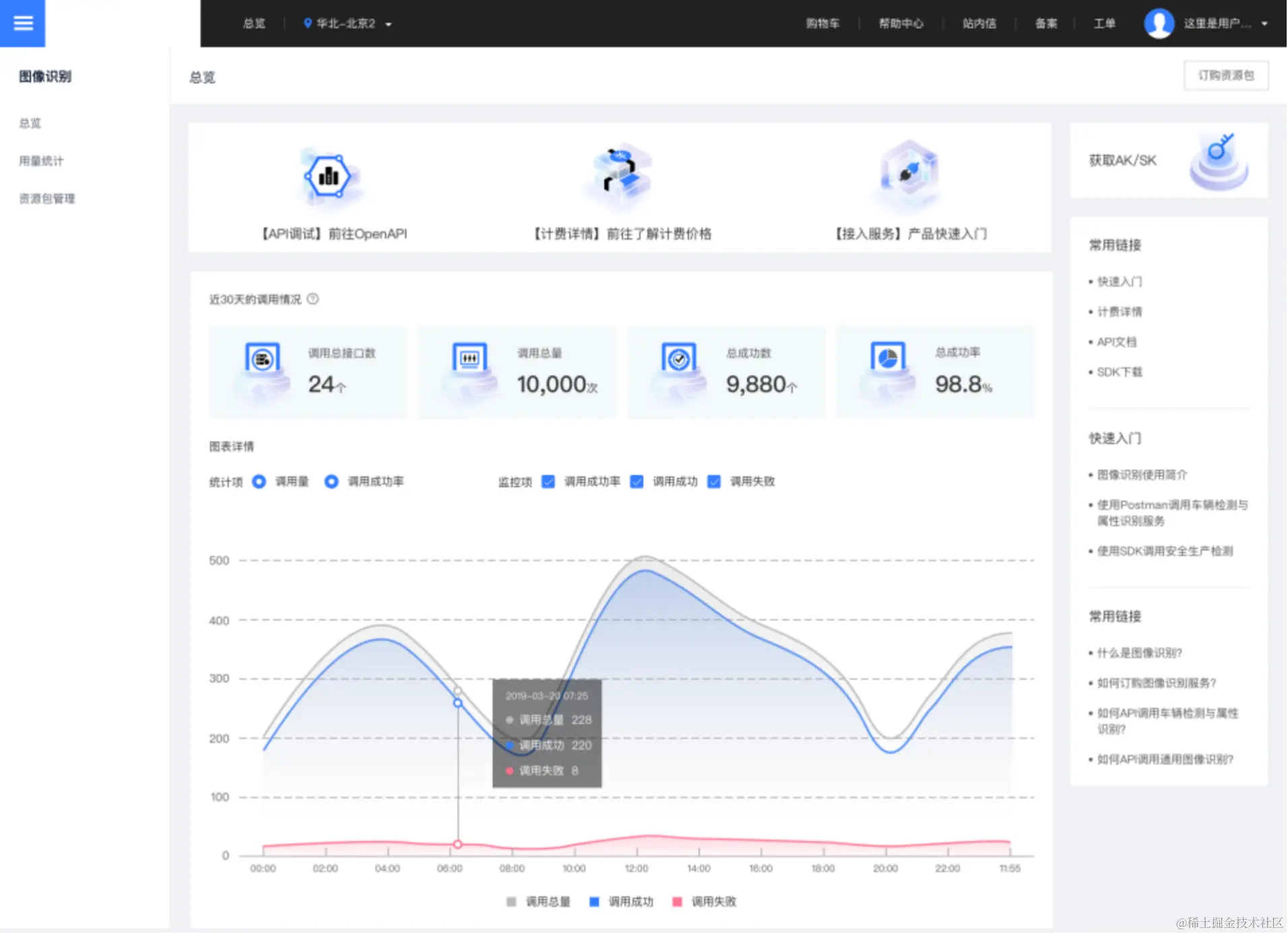Viewport: 1288px width, 934px height.
Task: Click the help icon beside 近30天的调用情况
Action: pyautogui.click(x=313, y=299)
